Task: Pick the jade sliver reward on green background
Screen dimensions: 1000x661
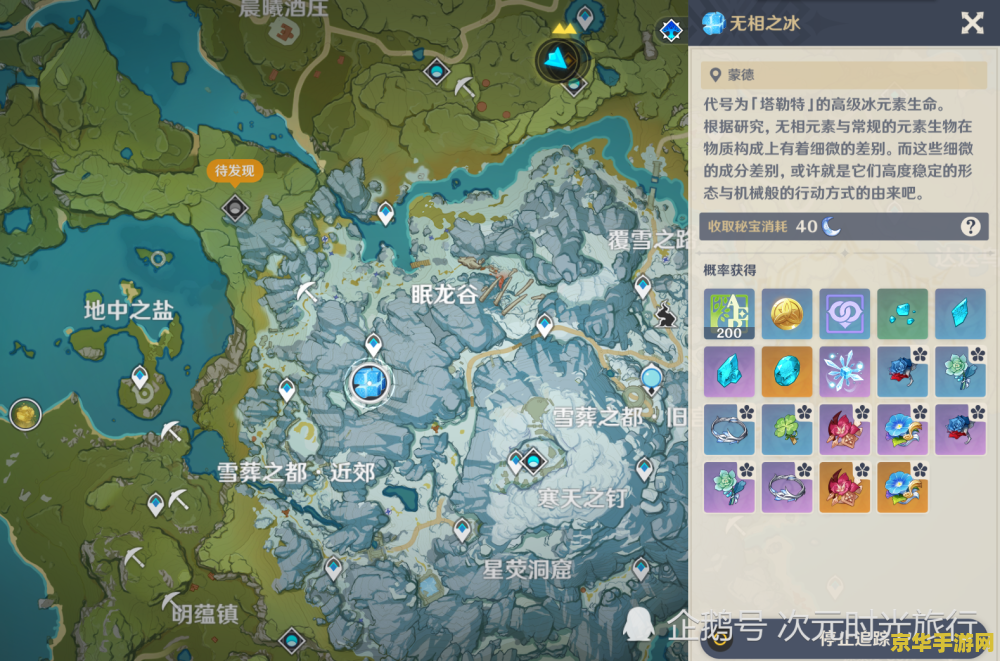Action: pos(902,314)
